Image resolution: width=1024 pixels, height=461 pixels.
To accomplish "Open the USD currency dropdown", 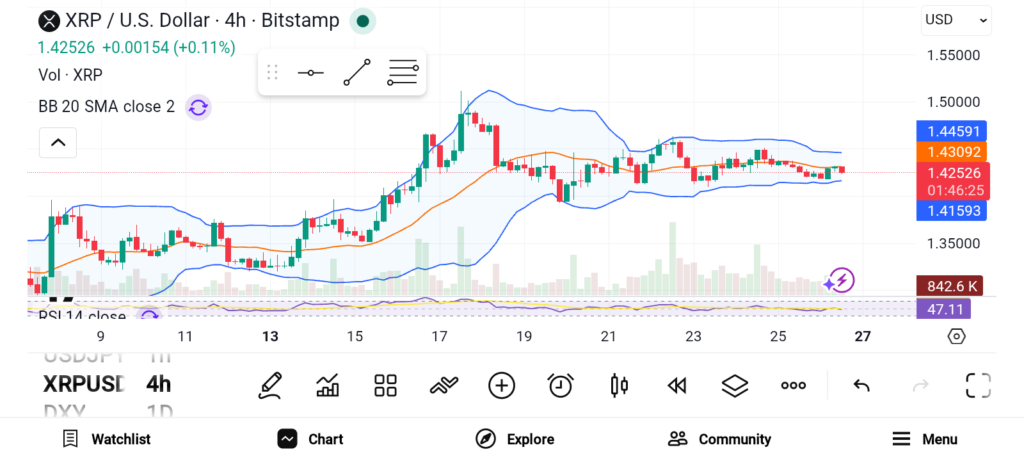I will [x=955, y=19].
